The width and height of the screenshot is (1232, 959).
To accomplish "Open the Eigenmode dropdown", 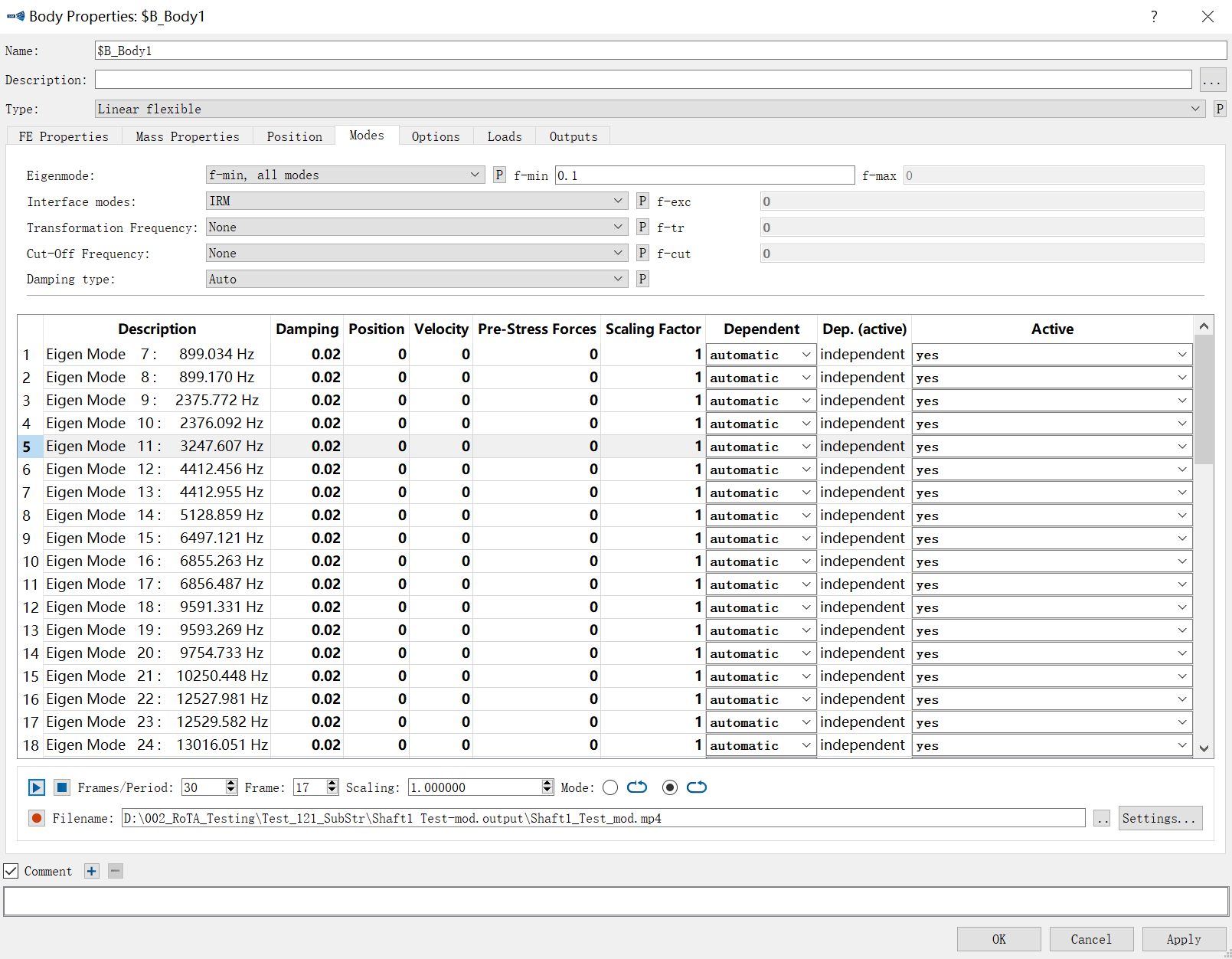I will coord(345,175).
